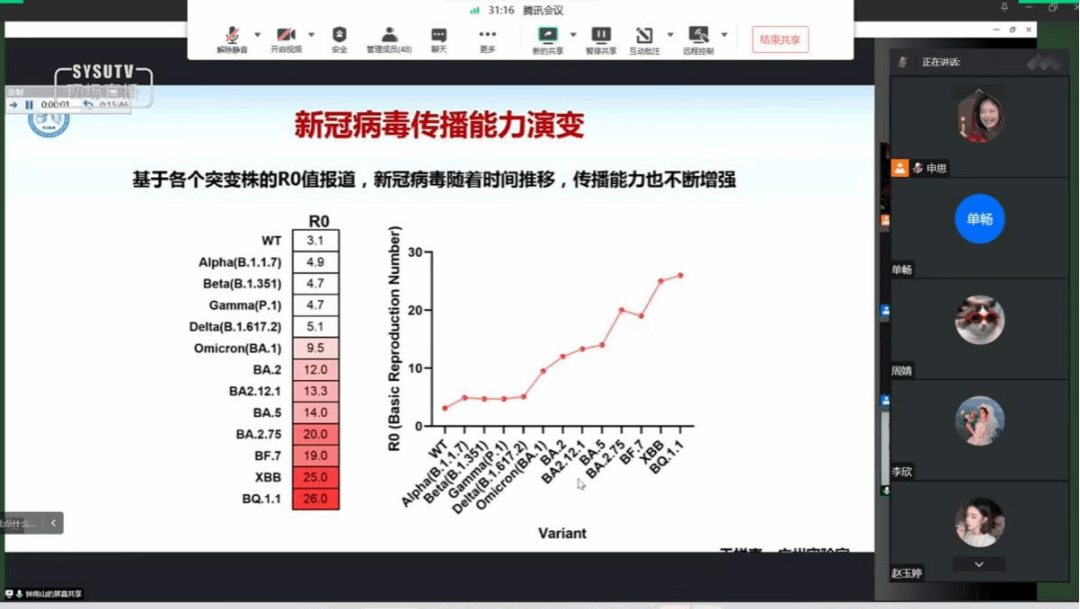Pause screen sharing (暂停共享)
Viewport: 1080px width, 609px height.
click(601, 38)
